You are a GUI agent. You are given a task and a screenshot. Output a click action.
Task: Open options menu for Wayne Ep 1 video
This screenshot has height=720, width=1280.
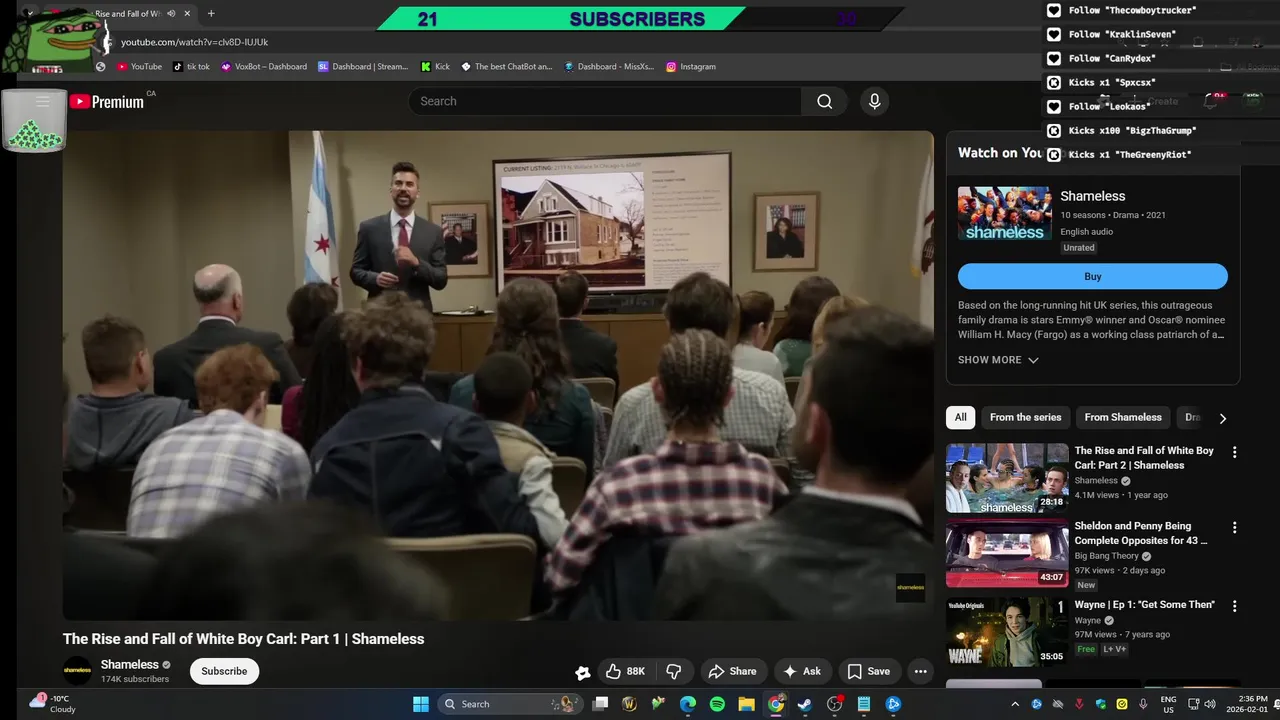click(x=1234, y=606)
